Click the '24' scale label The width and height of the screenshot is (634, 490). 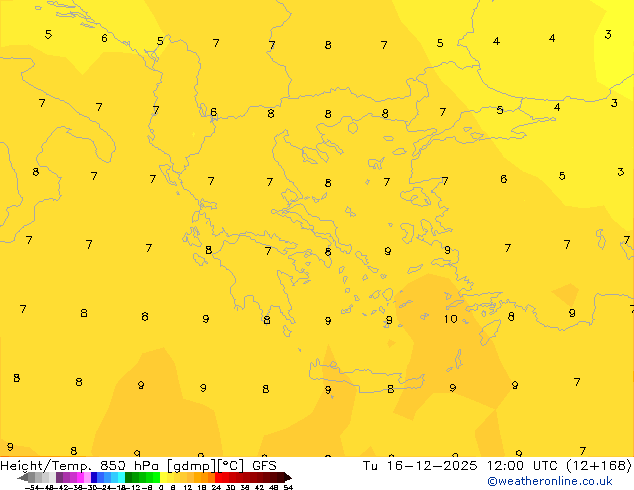(x=216, y=487)
